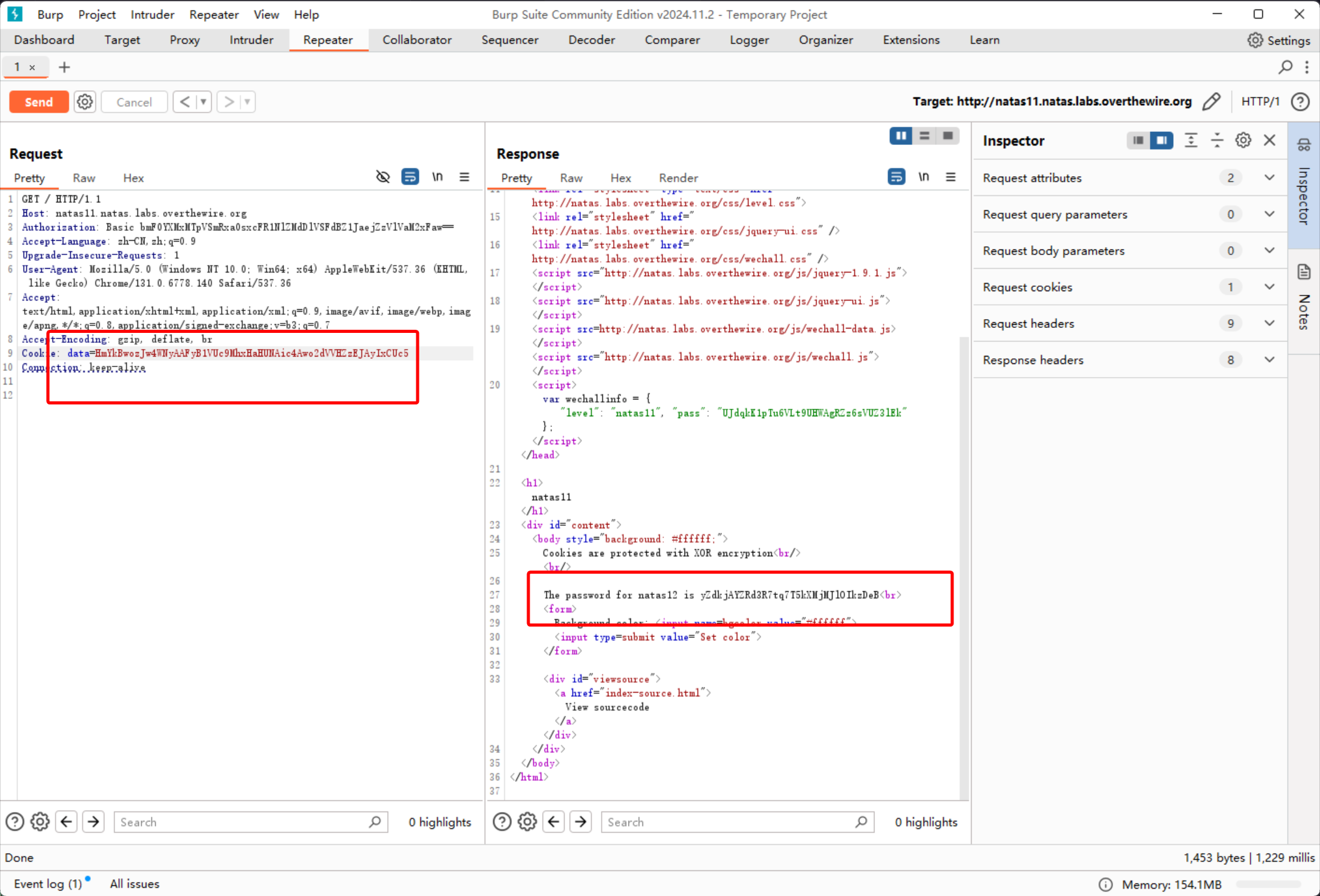Open the Repeater send options gear
This screenshot has height=896, width=1320.
point(85,102)
